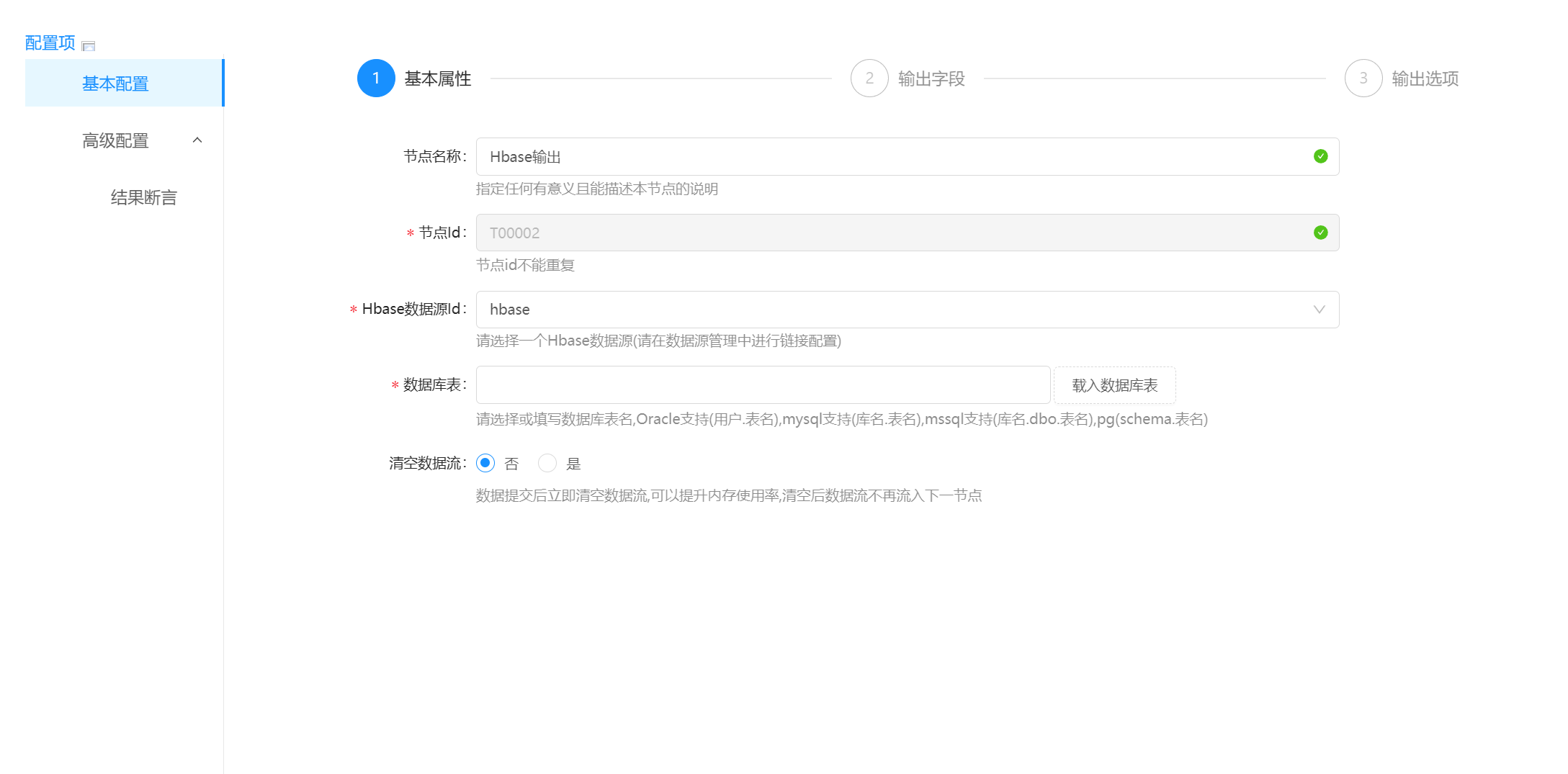The height and width of the screenshot is (774, 1568).
Task: Click the 载入数据库表 button
Action: pos(1114,385)
